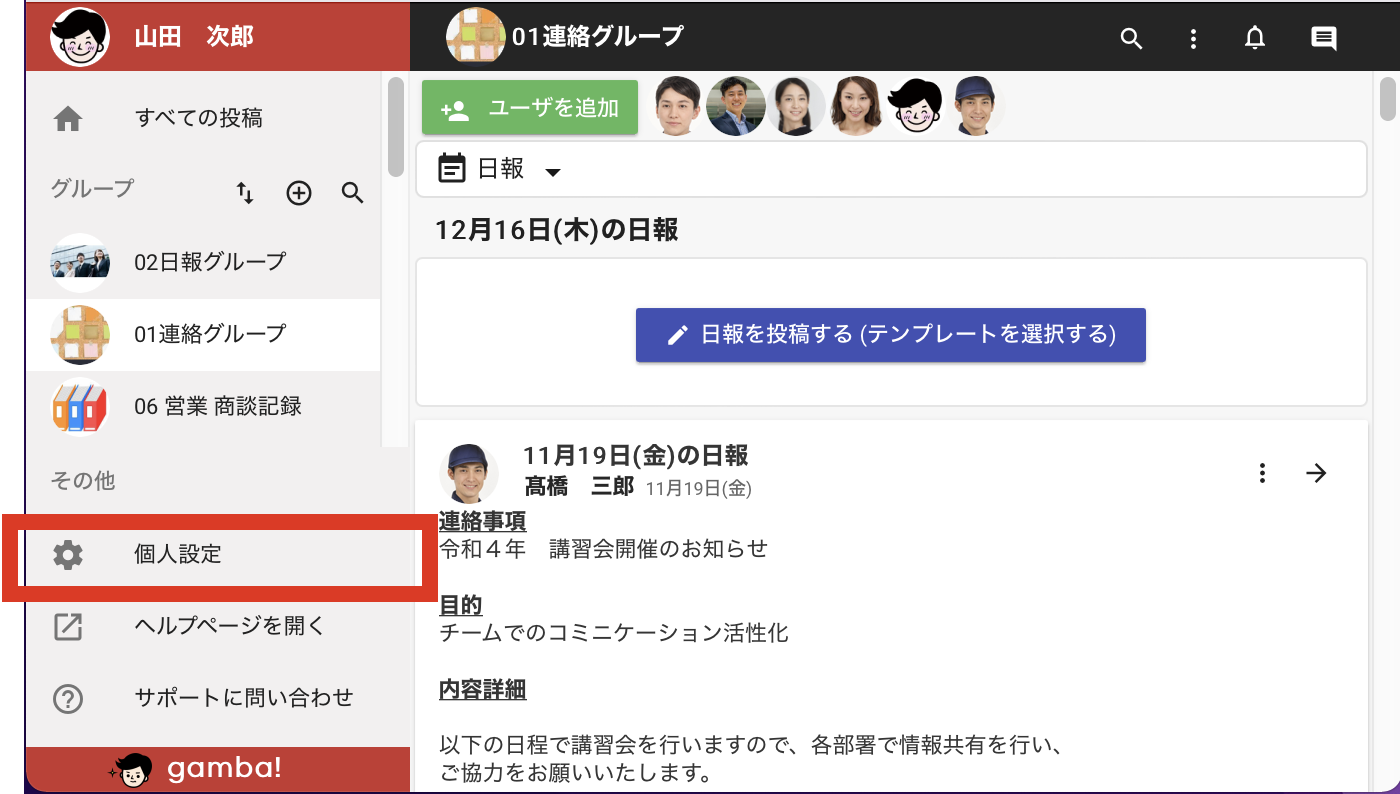Open notifications bell

click(x=1254, y=39)
